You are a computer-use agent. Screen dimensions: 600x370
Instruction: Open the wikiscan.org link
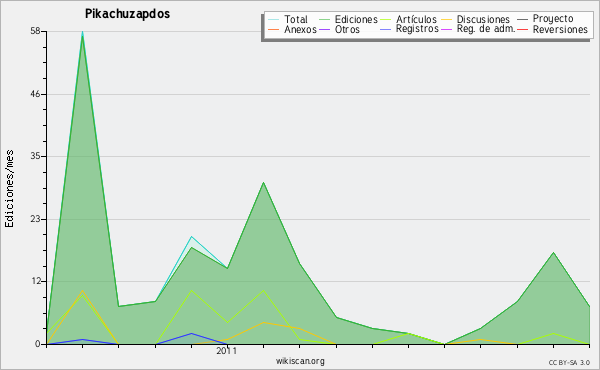(x=300, y=361)
